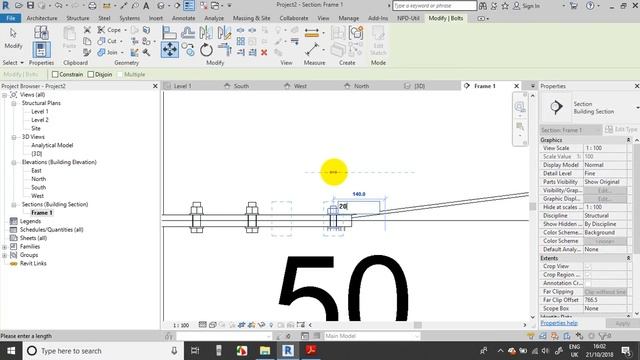This screenshot has width=640, height=360.
Task: Click the 20 dimension input box
Action: pos(359,207)
